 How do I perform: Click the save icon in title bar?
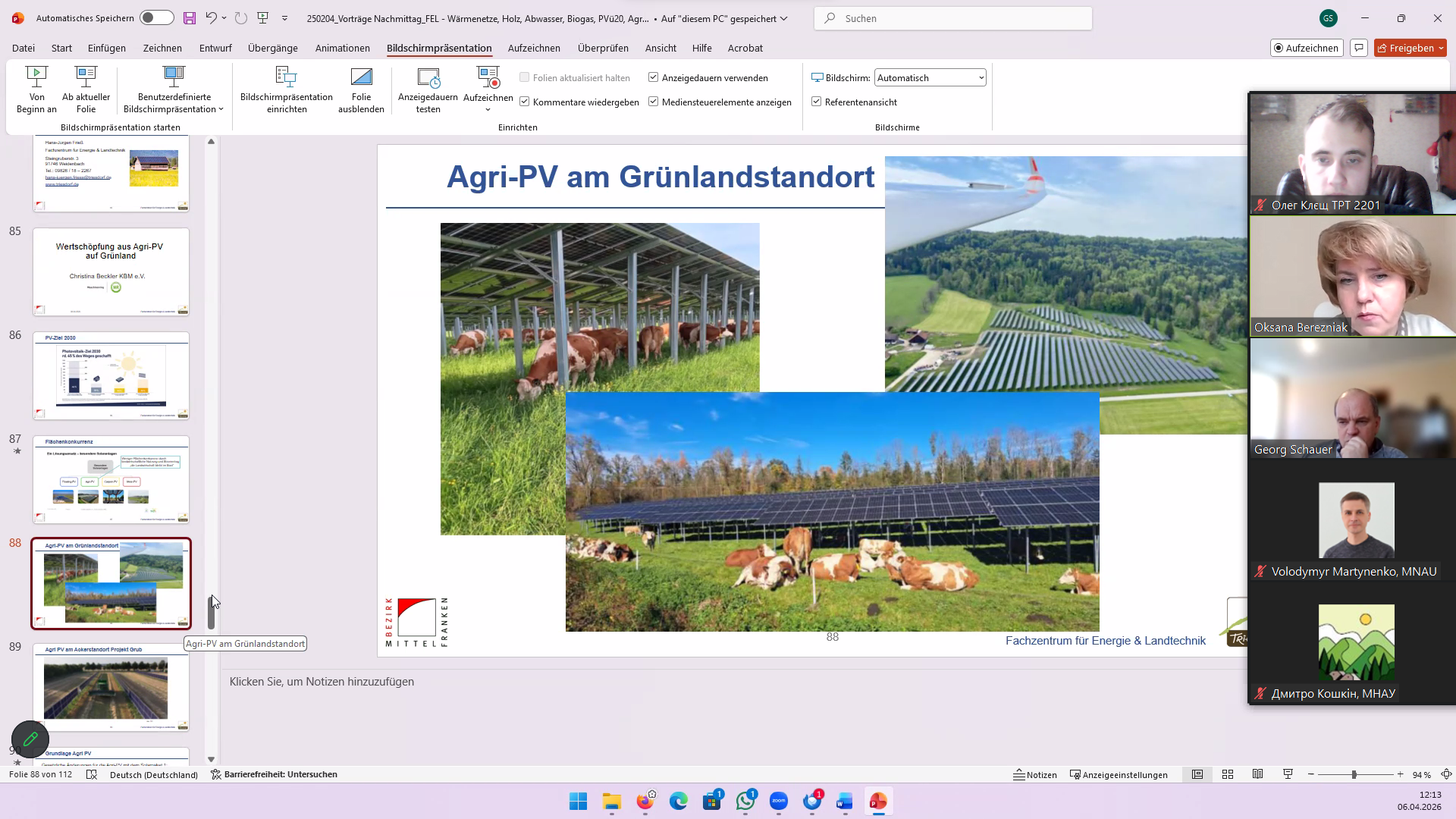pyautogui.click(x=190, y=18)
